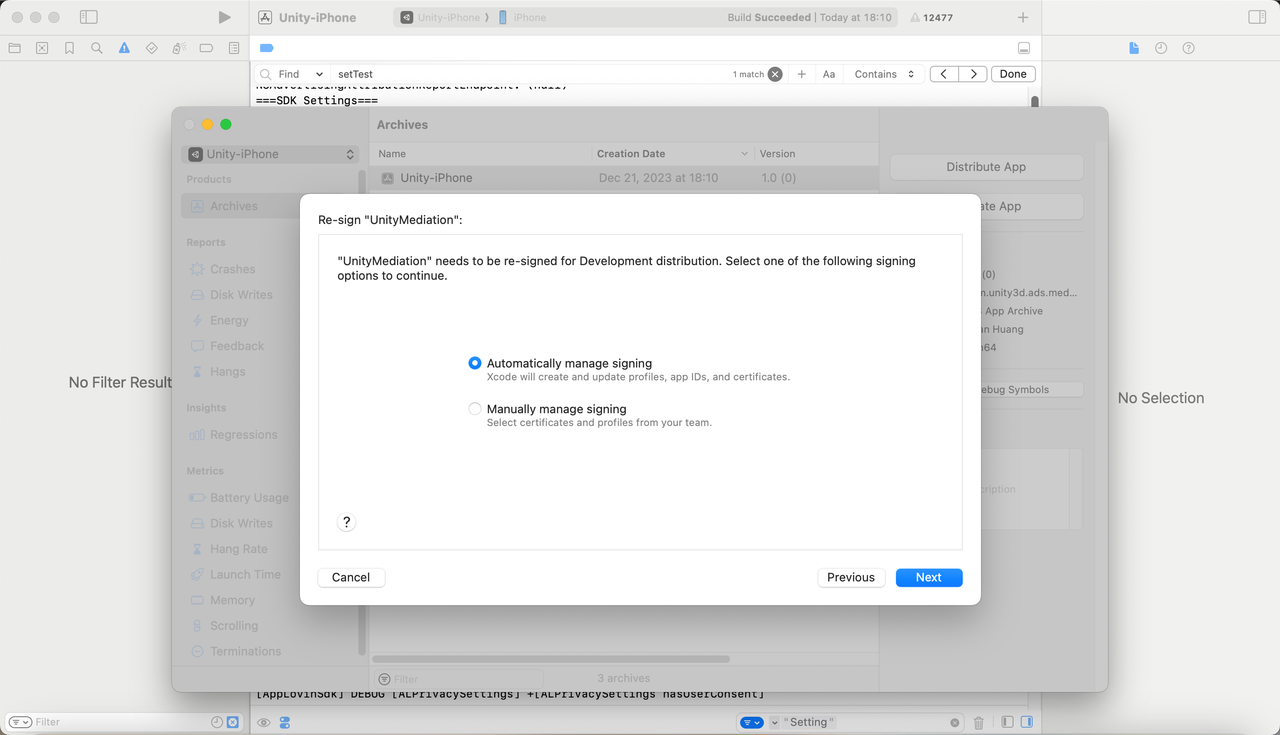
Task: Open the find navigator magnifier icon
Action: [x=97, y=48]
